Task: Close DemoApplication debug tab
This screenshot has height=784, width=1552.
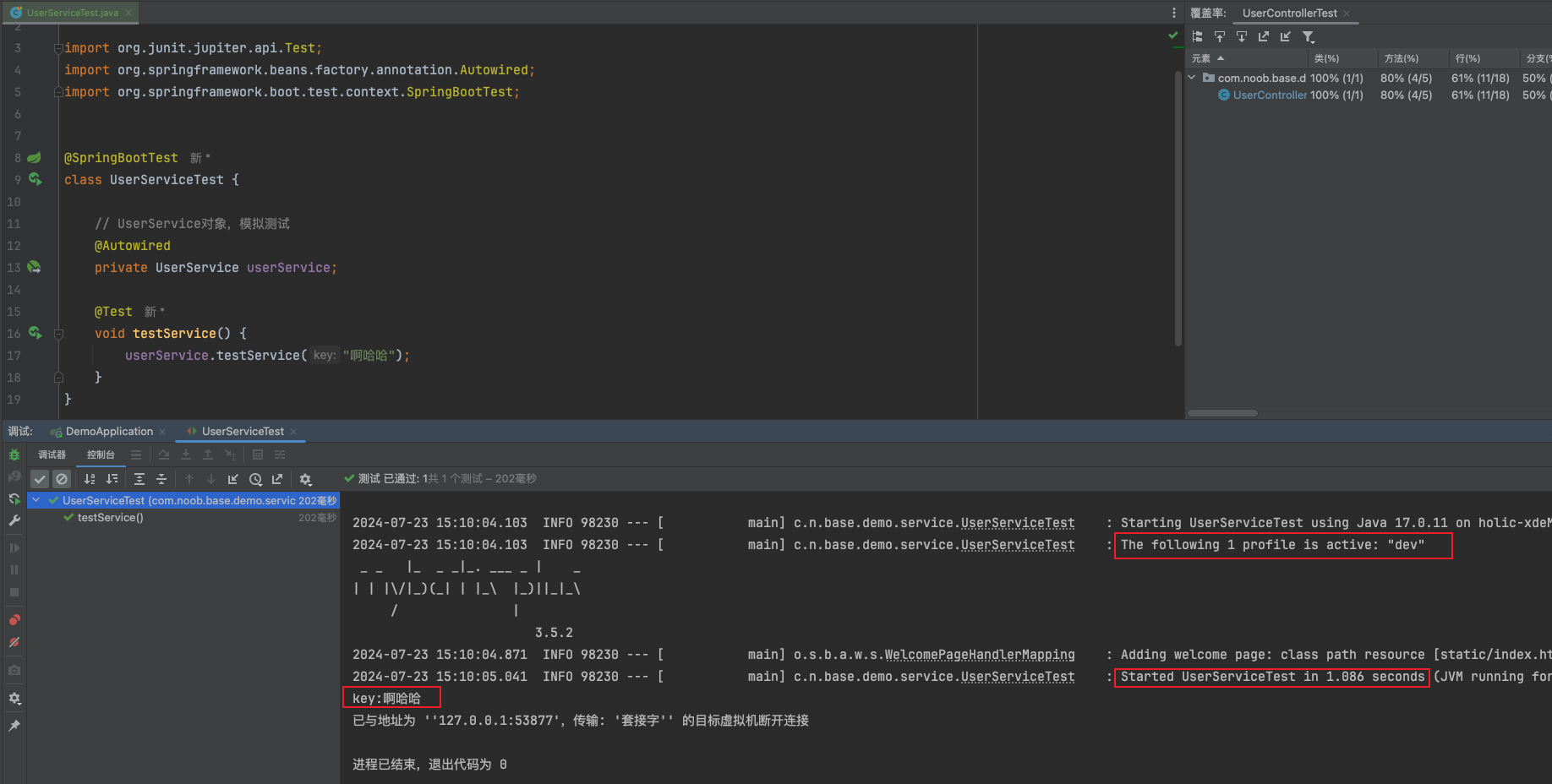Action: (162, 432)
